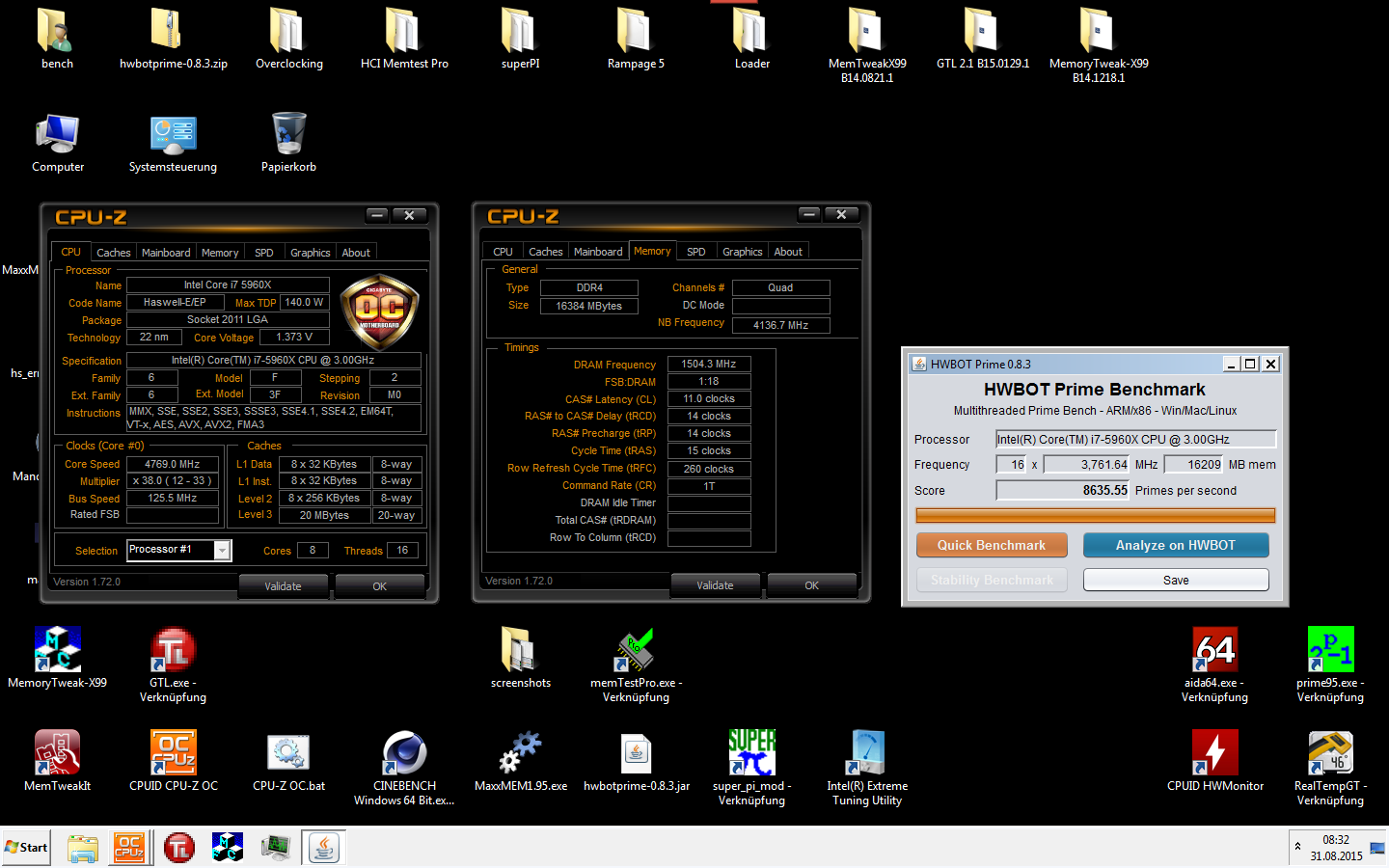Viewport: 1389px width, 868px height.
Task: Open hwbotprime-0.8.3.jar file
Action: pos(636,761)
